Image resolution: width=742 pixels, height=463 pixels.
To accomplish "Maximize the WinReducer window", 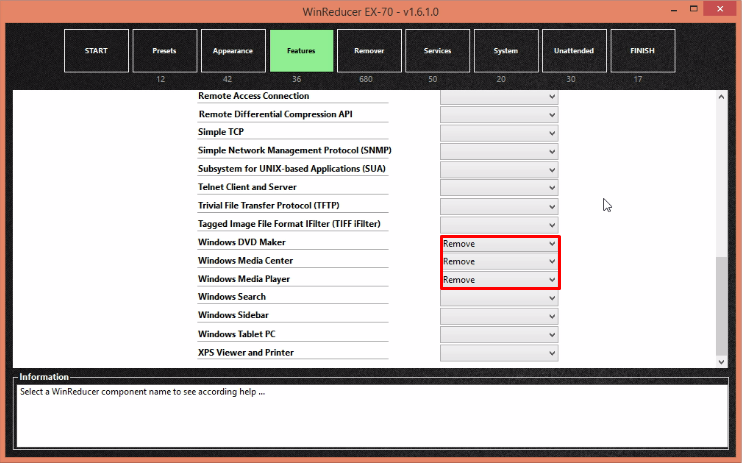I will pyautogui.click(x=694, y=9).
